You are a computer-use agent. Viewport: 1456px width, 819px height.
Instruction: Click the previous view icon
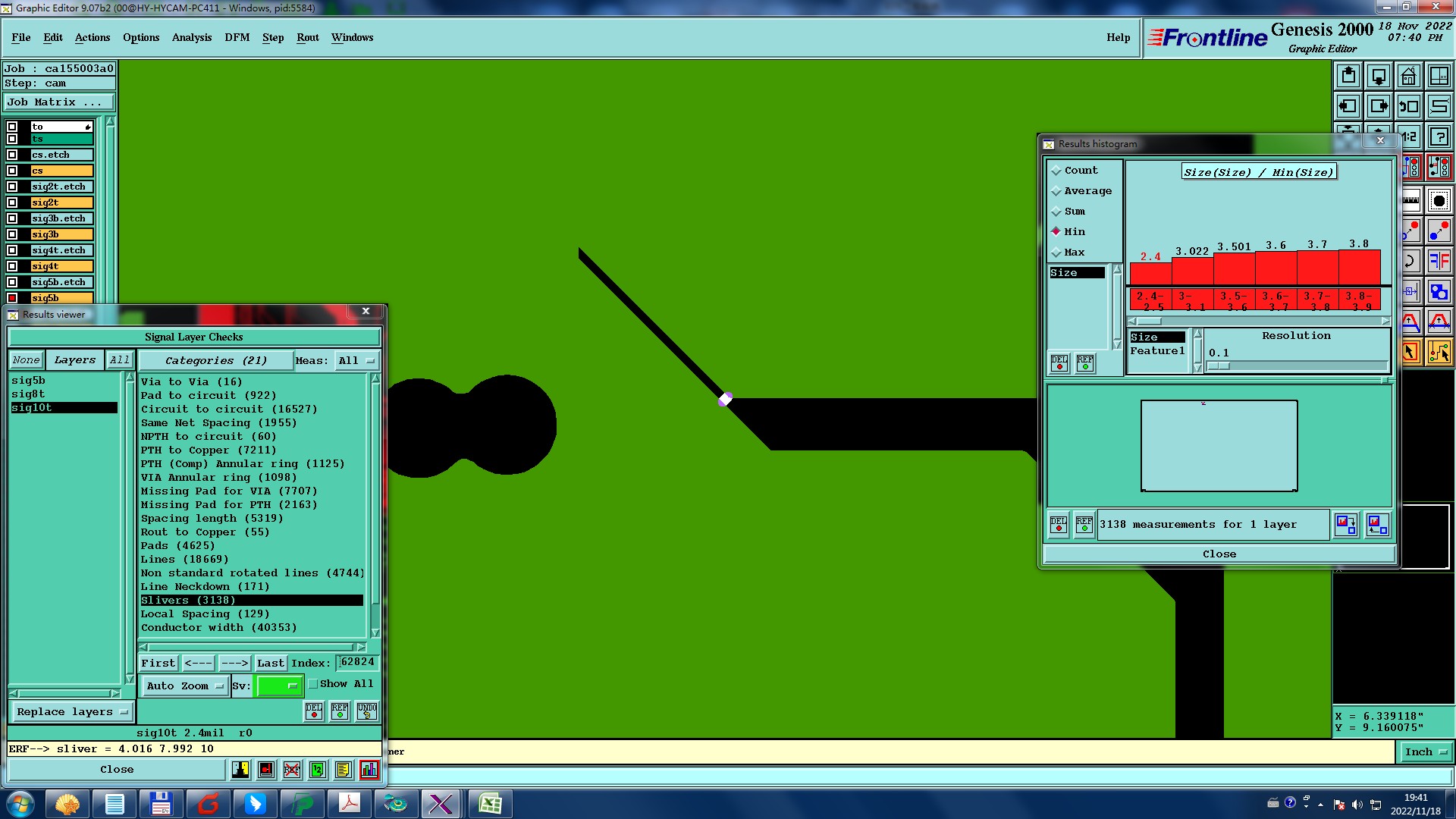tap(1409, 106)
